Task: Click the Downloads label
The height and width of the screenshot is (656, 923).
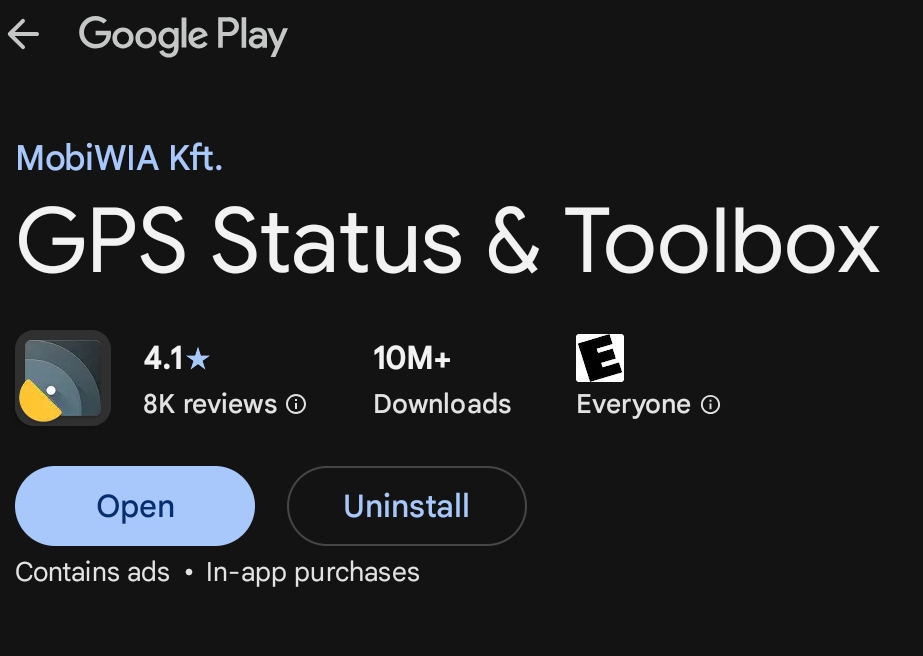Action: point(442,404)
